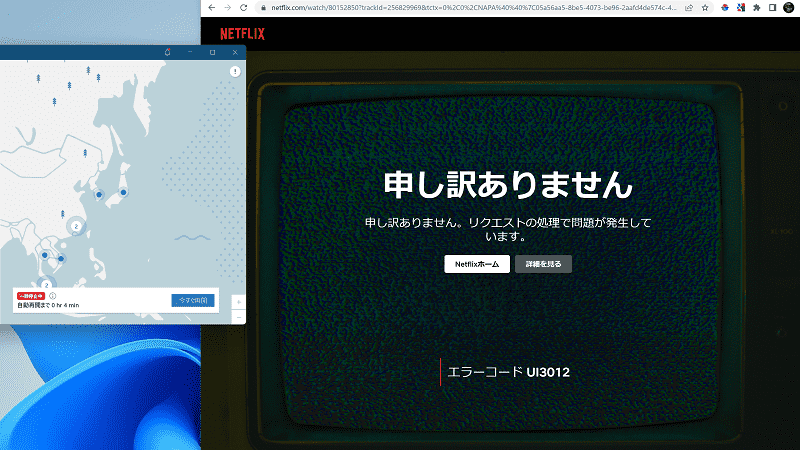Screen dimensions: 800x450
Task: Open the red-blue round browser extension
Action: coord(724,8)
